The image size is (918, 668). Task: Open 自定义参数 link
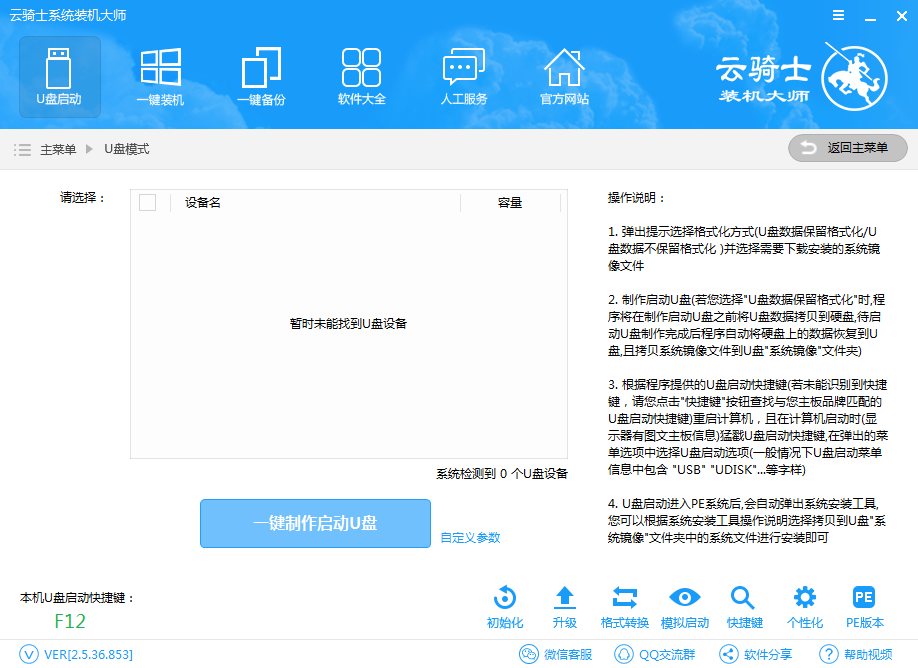click(x=470, y=537)
